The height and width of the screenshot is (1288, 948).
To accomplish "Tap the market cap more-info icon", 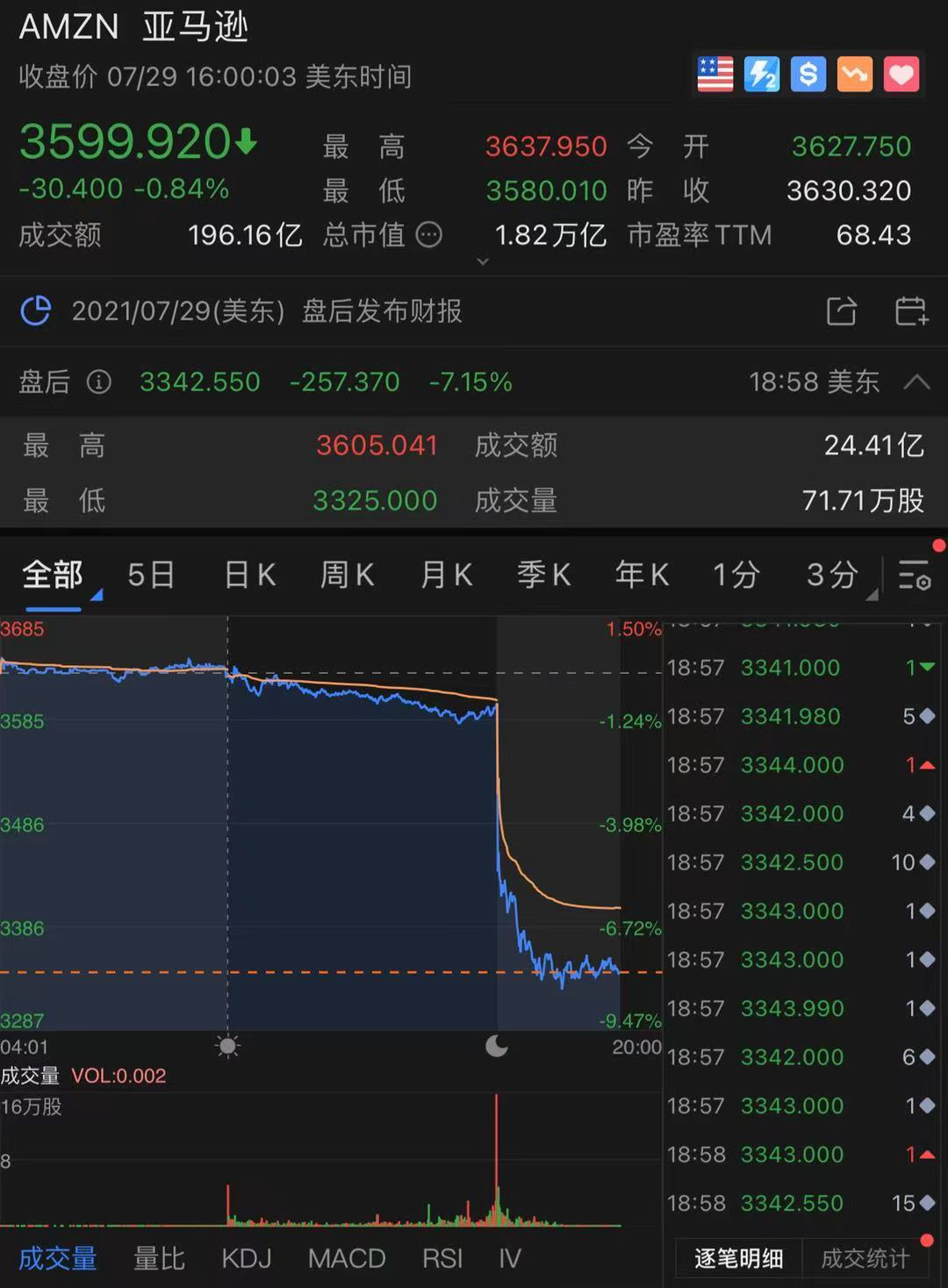I will [428, 234].
